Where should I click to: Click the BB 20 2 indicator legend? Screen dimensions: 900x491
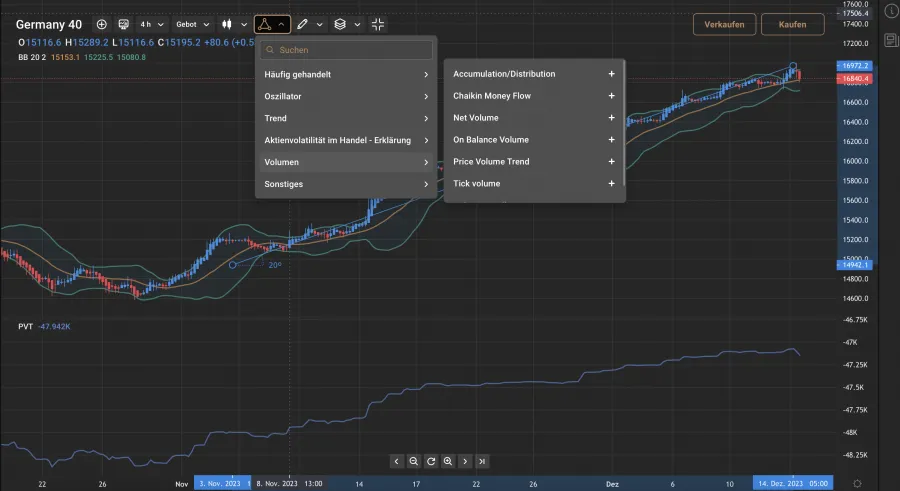(32, 57)
